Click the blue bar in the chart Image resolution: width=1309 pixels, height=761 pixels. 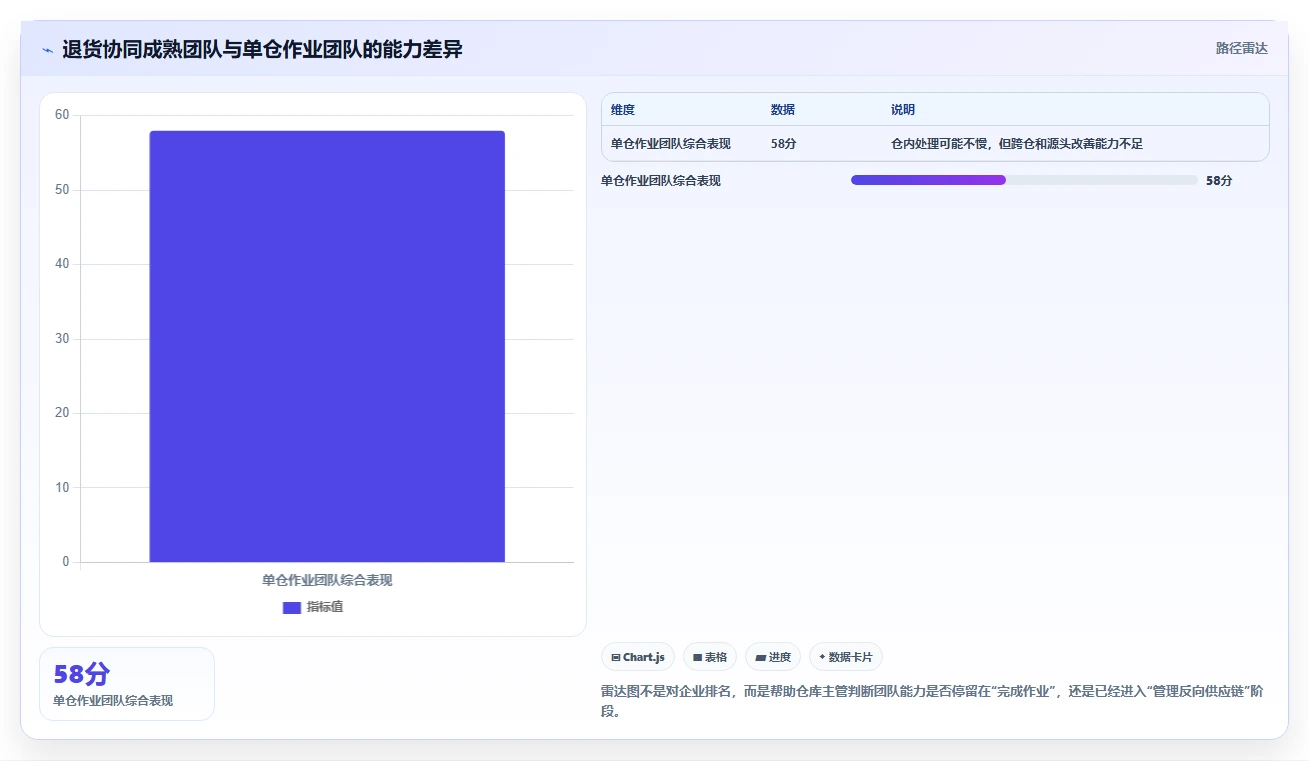click(x=327, y=346)
